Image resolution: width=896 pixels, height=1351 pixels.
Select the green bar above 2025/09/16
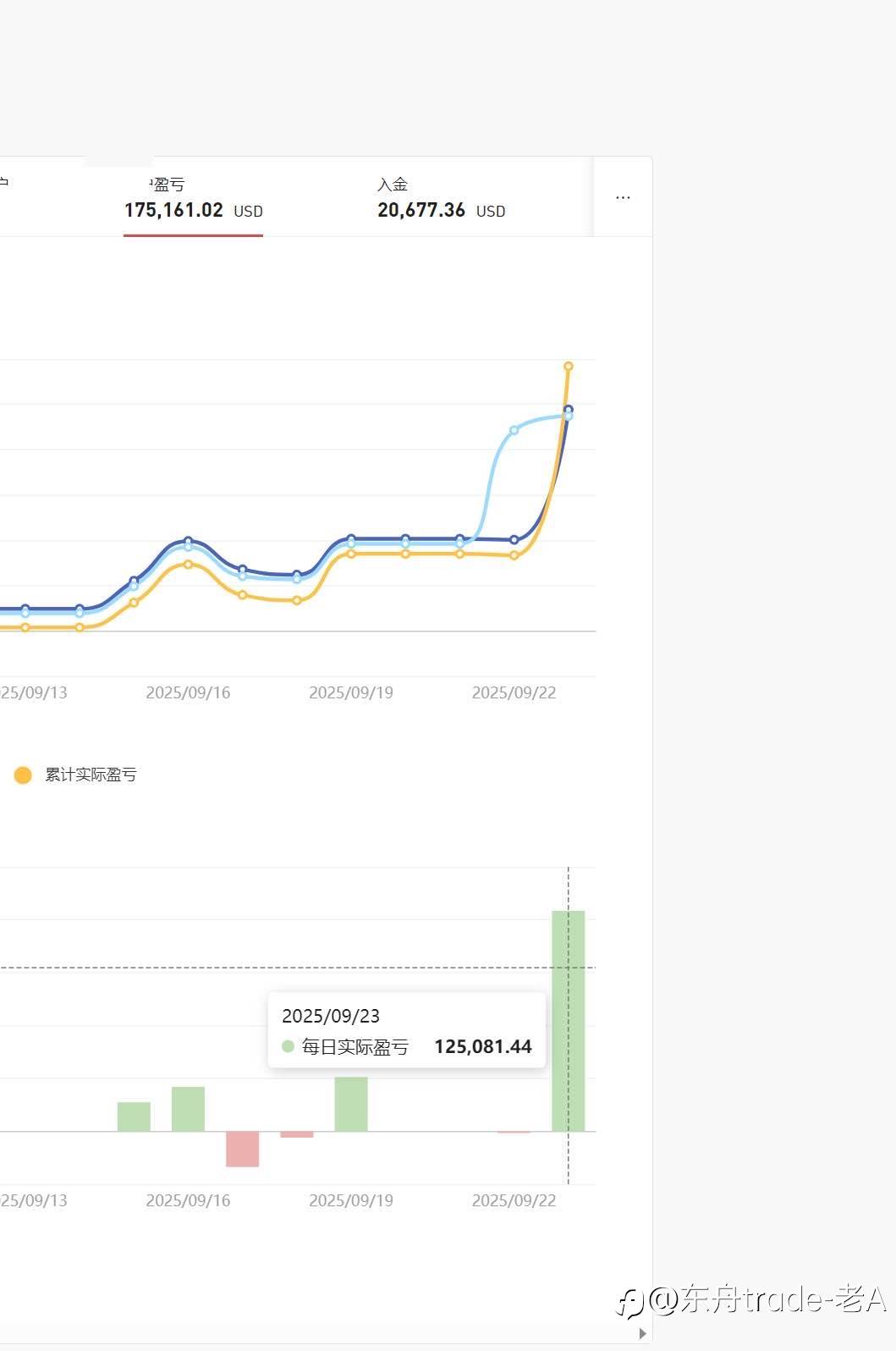[188, 1108]
